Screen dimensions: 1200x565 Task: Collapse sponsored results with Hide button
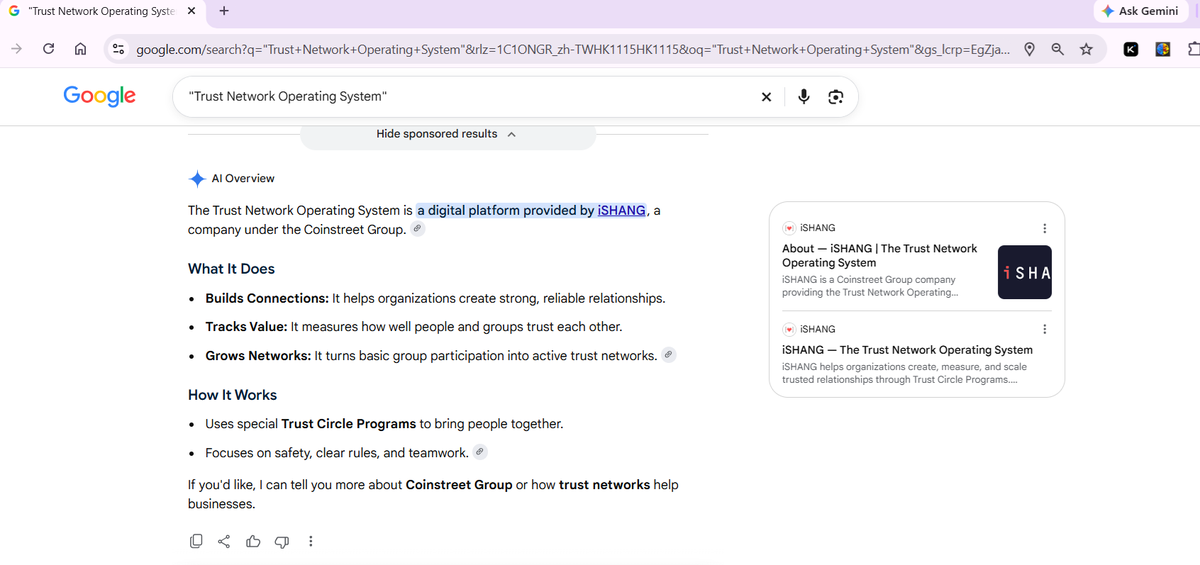tap(447, 134)
